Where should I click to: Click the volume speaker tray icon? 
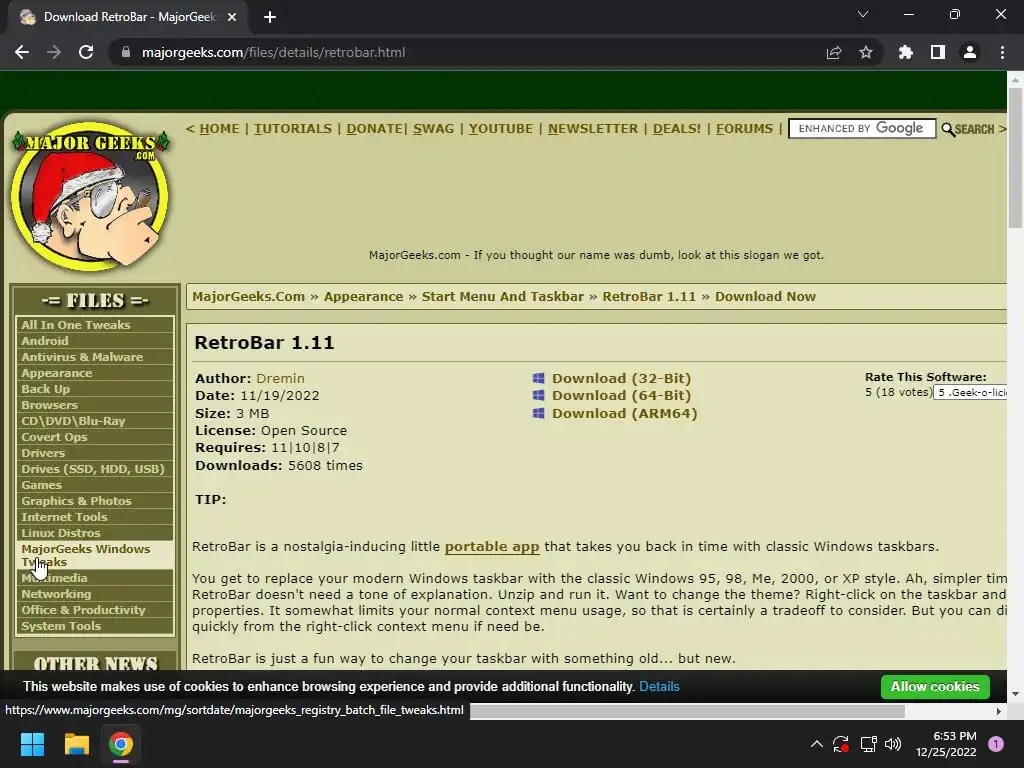tap(893, 744)
